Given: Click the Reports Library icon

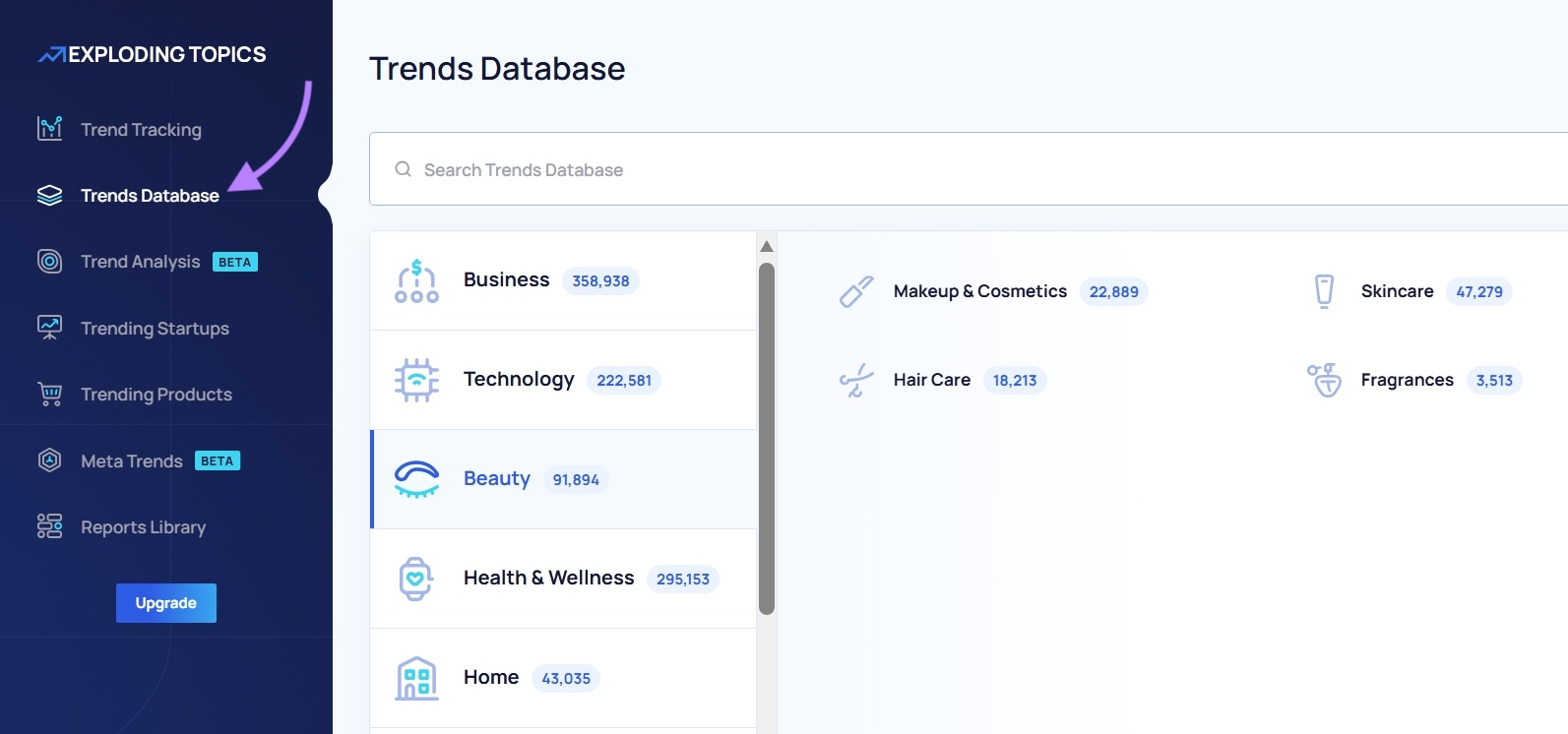Looking at the screenshot, I should point(49,527).
